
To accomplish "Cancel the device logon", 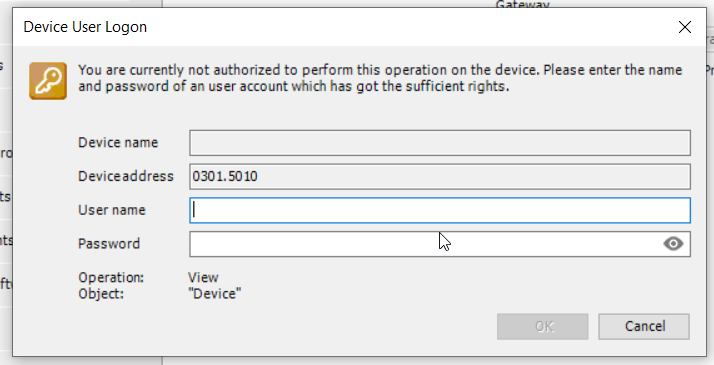I will [x=644, y=326].
